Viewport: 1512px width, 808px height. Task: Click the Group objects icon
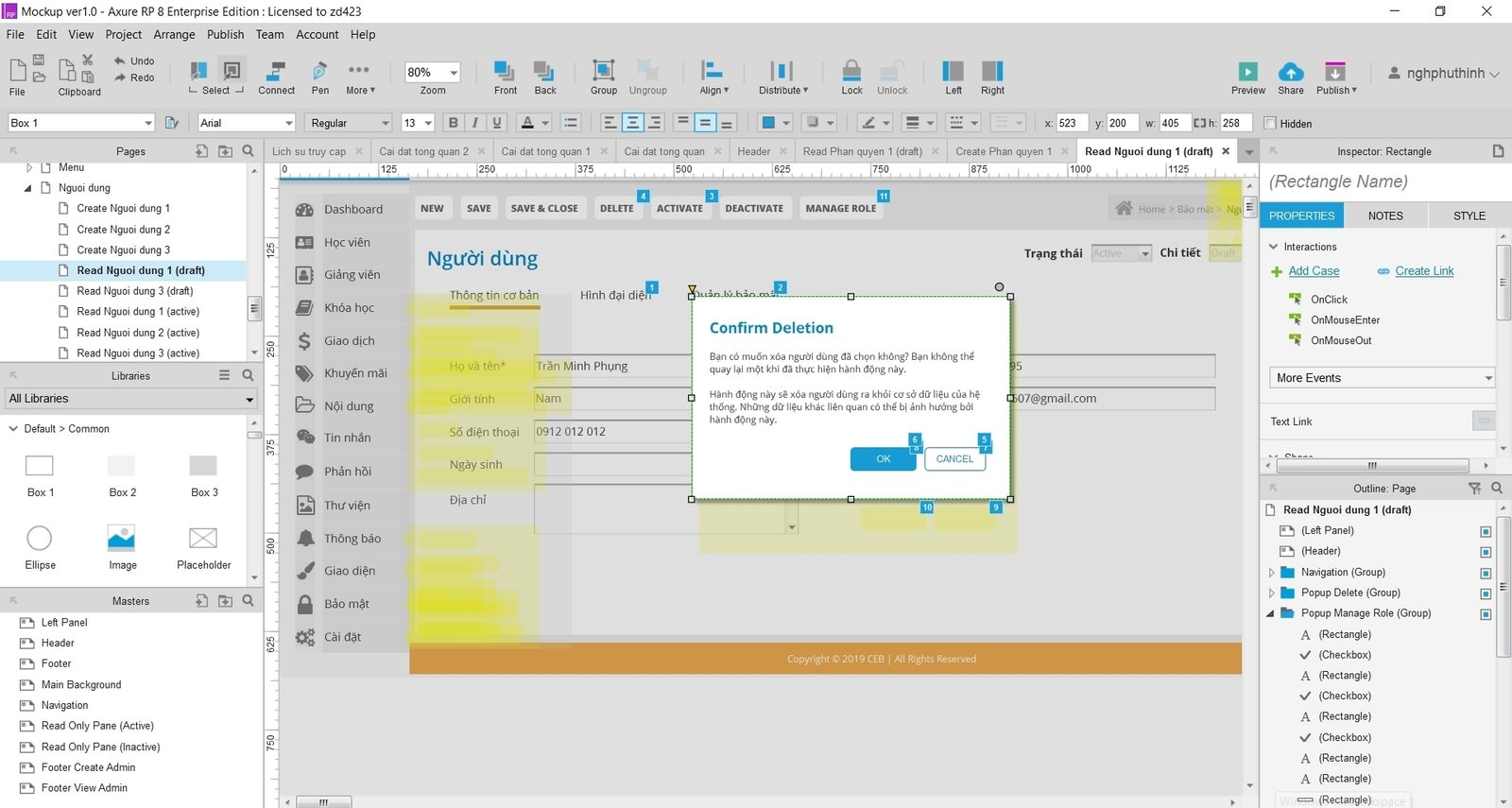603,71
